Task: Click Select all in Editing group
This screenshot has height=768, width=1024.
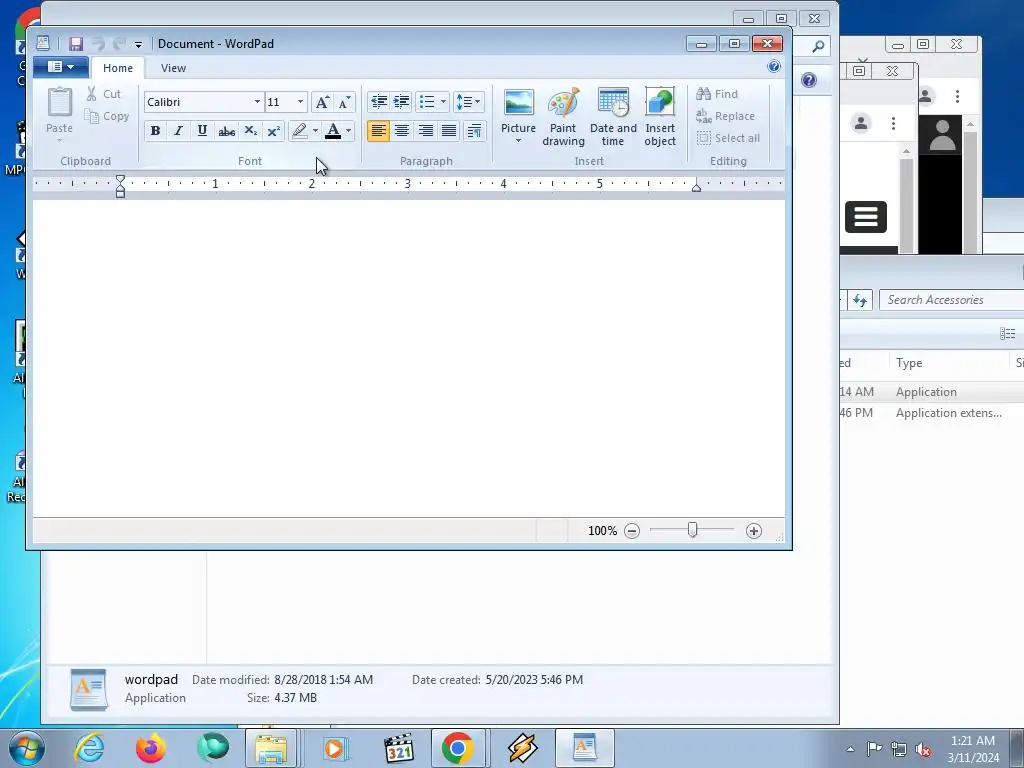Action: [728, 138]
